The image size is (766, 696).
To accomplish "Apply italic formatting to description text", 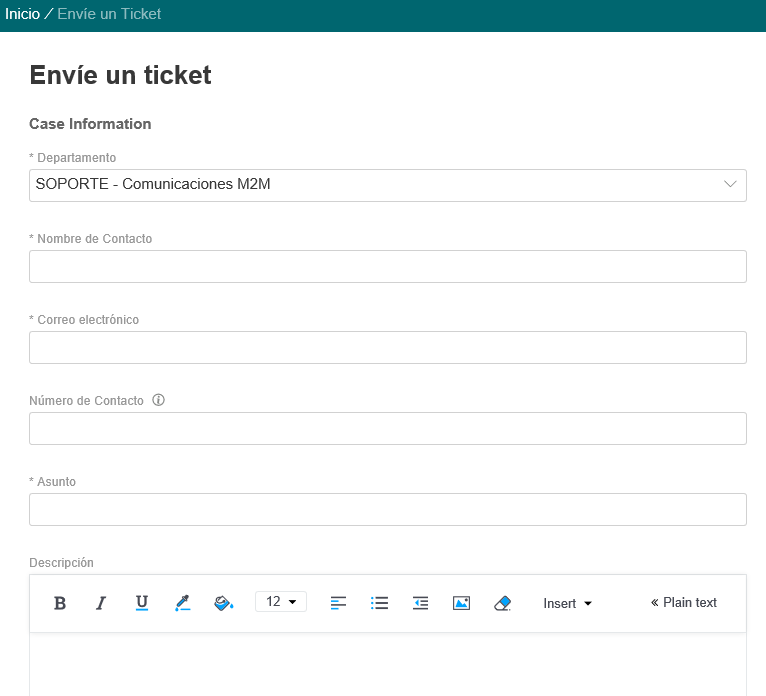I will click(101, 603).
